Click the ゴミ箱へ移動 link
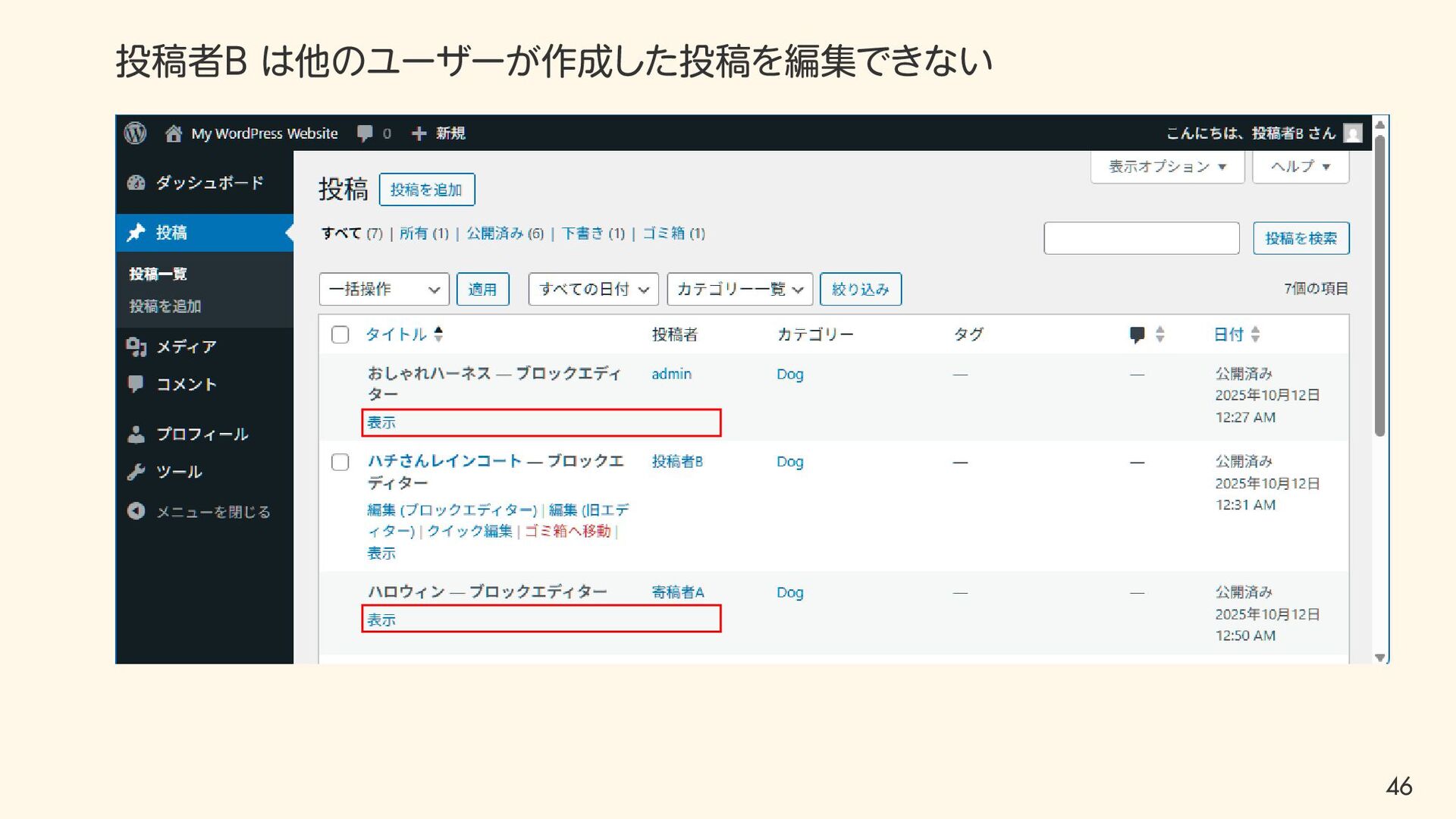Image resolution: width=1456 pixels, height=819 pixels. [567, 531]
